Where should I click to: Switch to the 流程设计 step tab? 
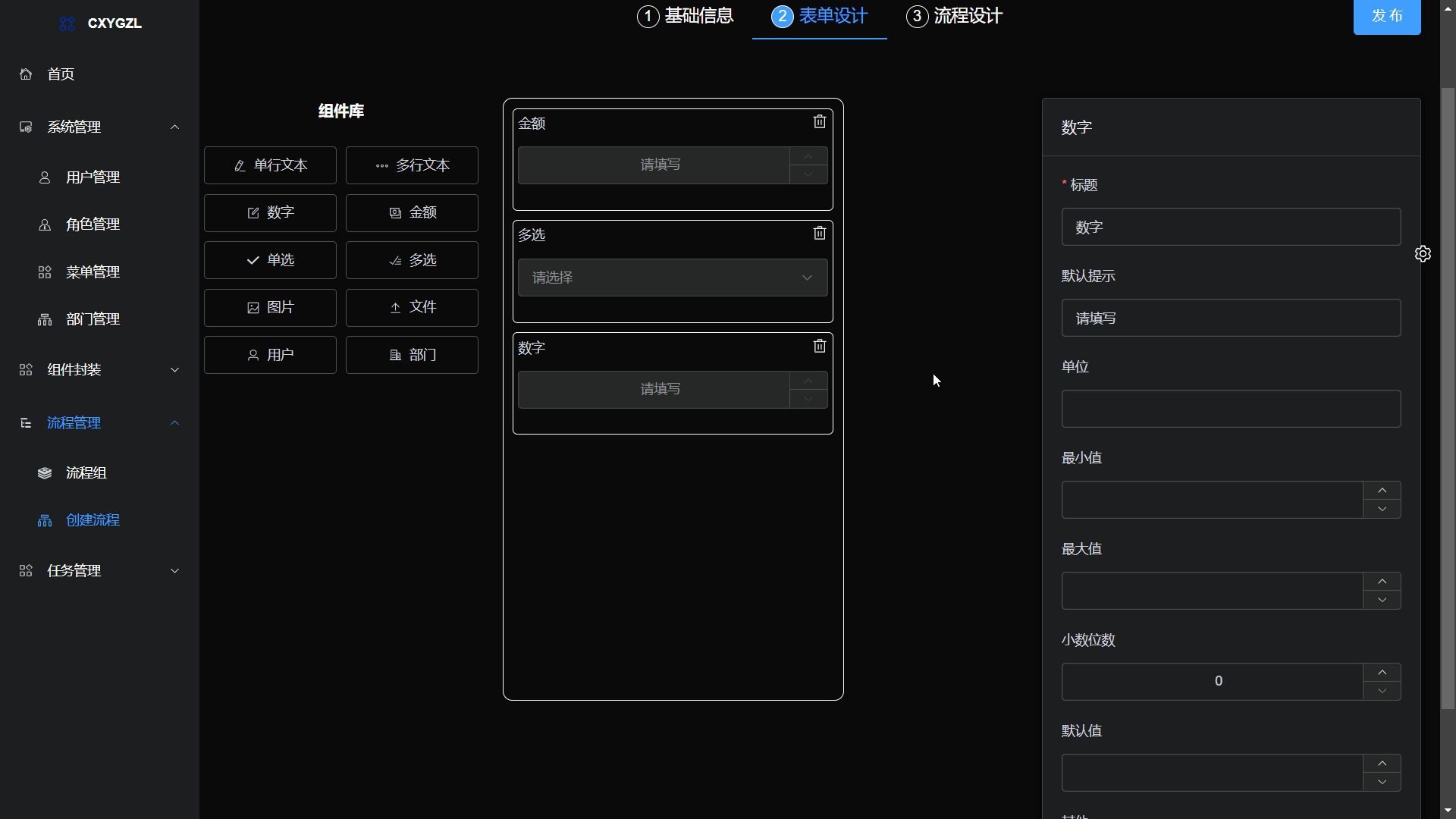[x=954, y=17]
